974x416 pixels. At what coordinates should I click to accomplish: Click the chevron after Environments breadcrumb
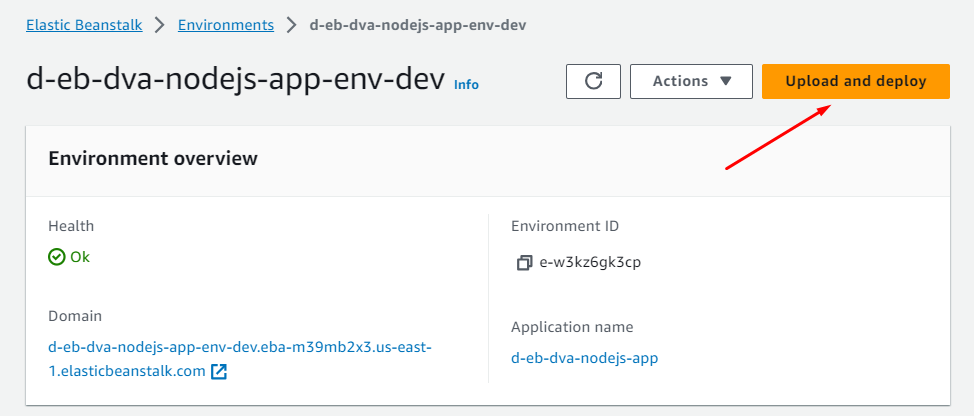(x=291, y=25)
